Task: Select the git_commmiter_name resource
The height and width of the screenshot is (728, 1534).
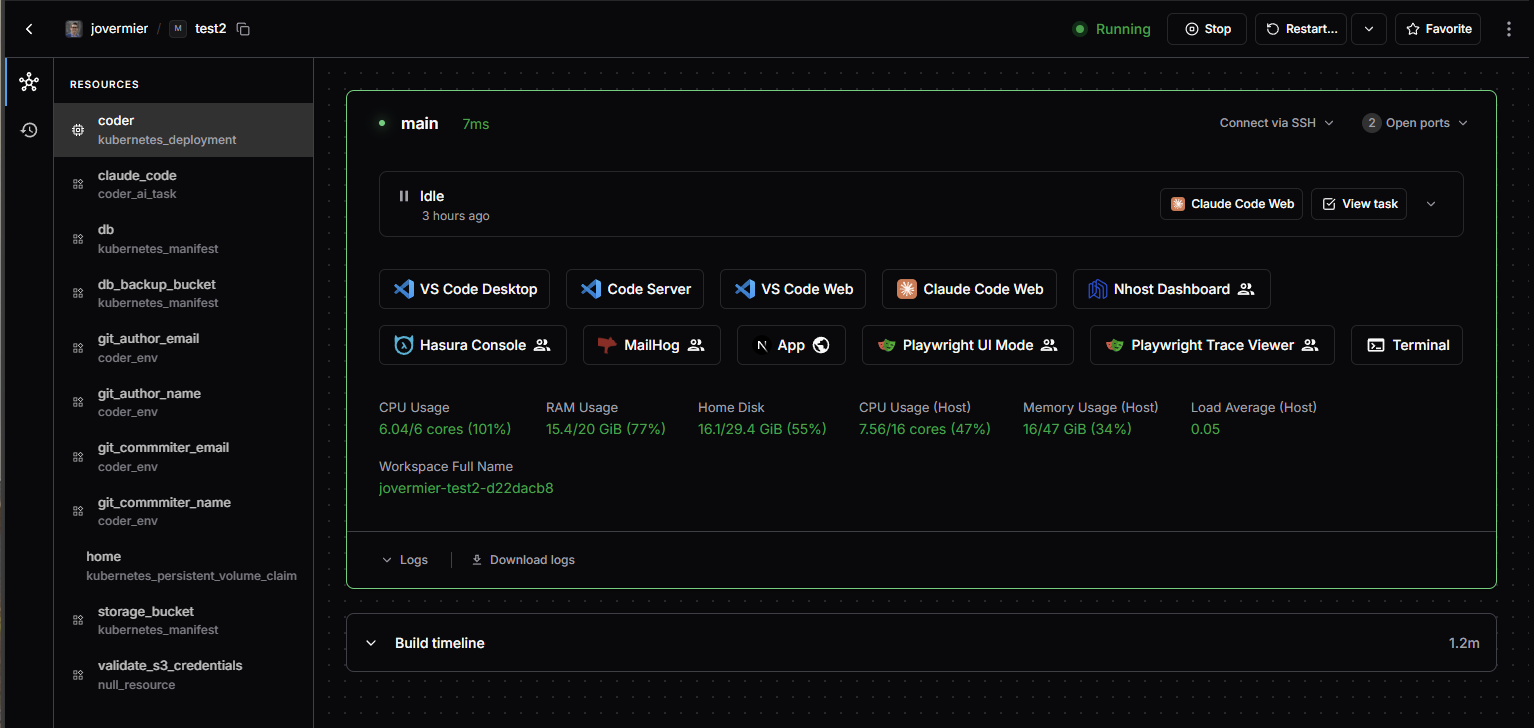Action: 184,511
